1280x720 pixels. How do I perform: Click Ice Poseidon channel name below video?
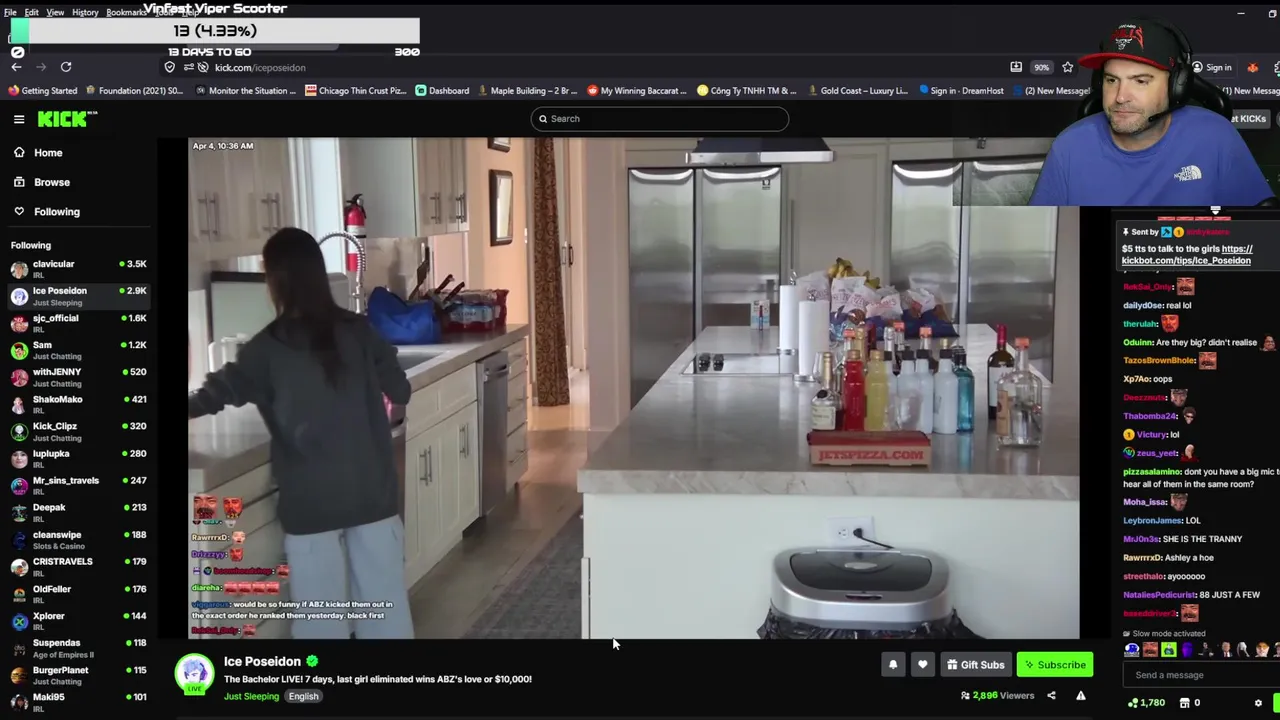click(x=262, y=662)
